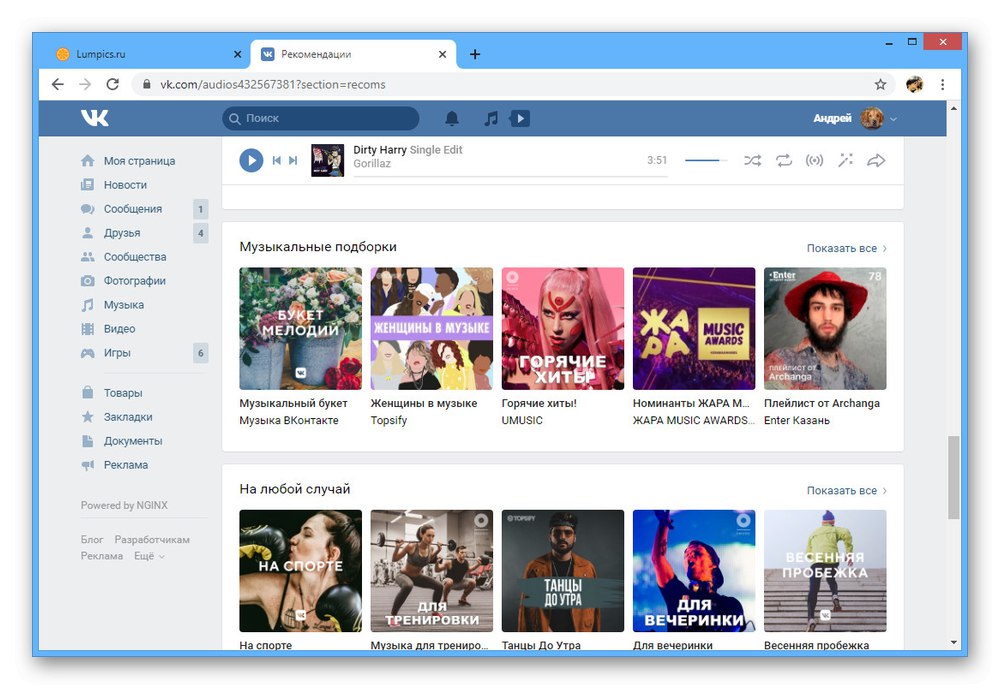Open ЖАРА Music Awards playlist cover
Image resolution: width=1000 pixels, height=689 pixels.
point(694,329)
